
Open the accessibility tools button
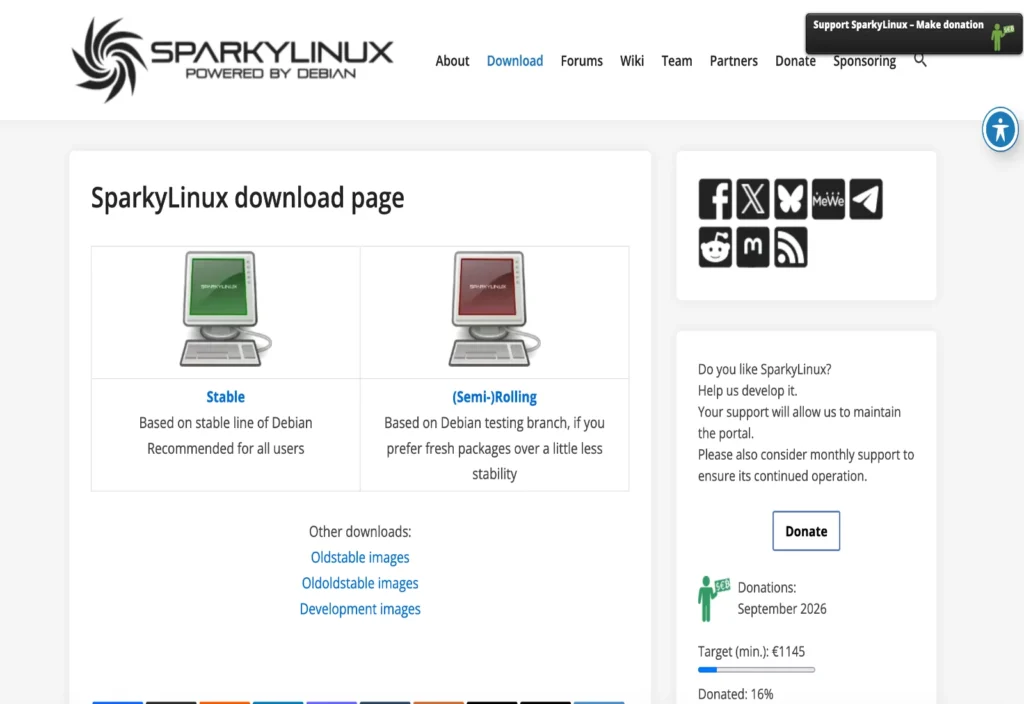(1000, 129)
